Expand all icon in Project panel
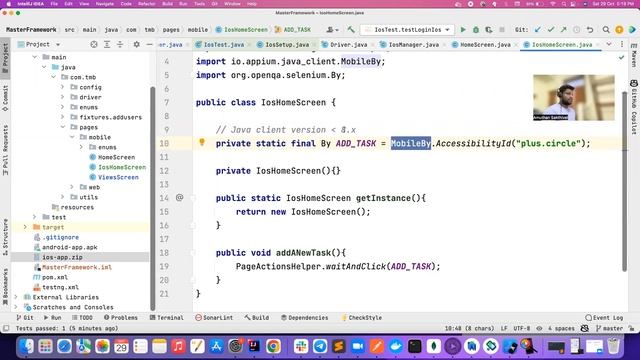640x360 pixels. pyautogui.click(x=107, y=44)
